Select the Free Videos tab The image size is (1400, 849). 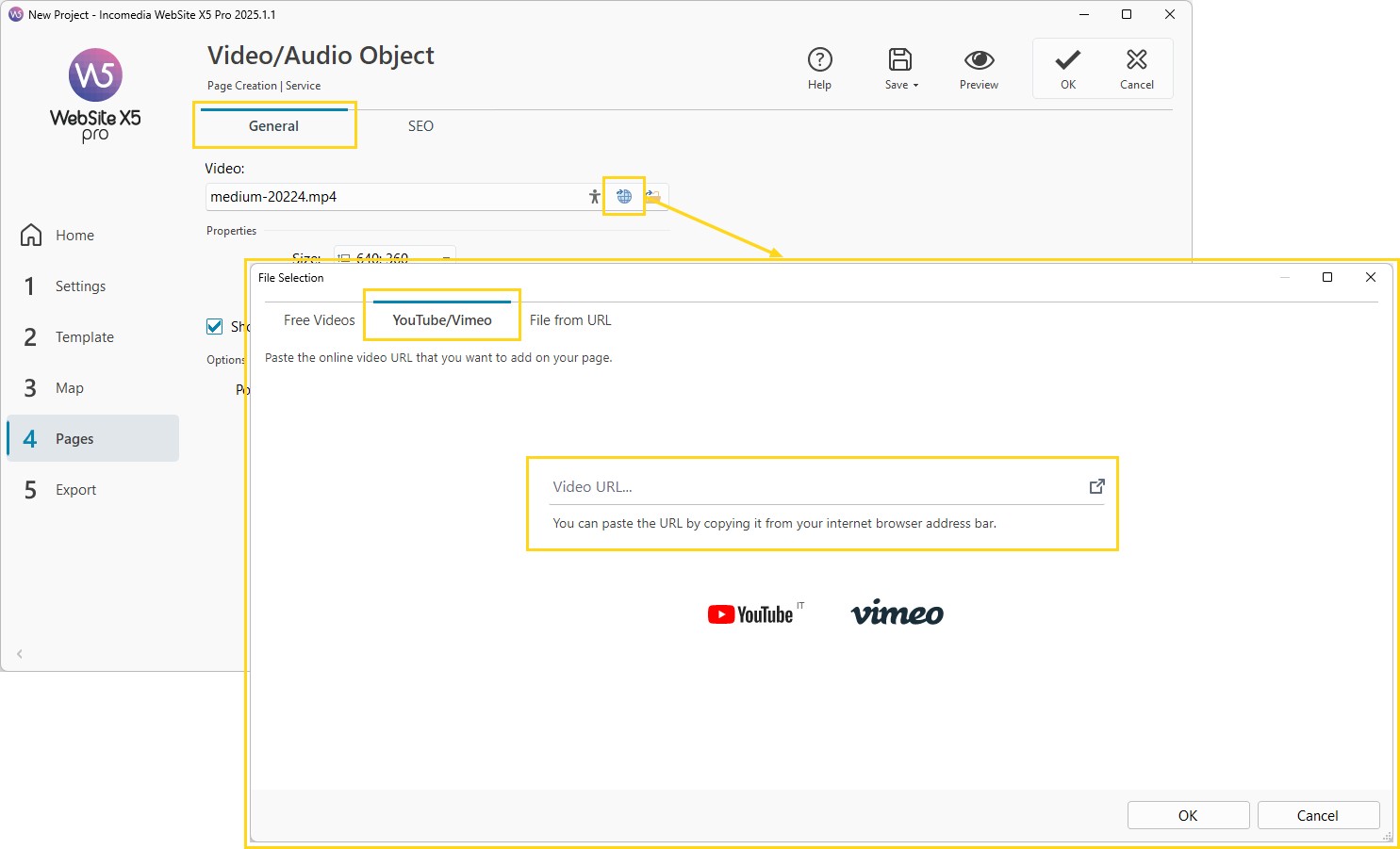(319, 320)
